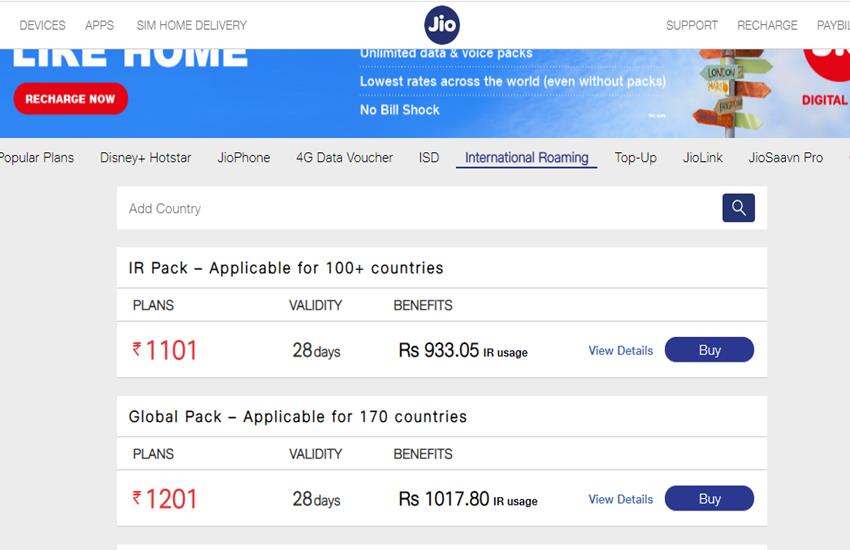Open the RECHARGE menu
The image size is (850, 550).
pos(767,25)
